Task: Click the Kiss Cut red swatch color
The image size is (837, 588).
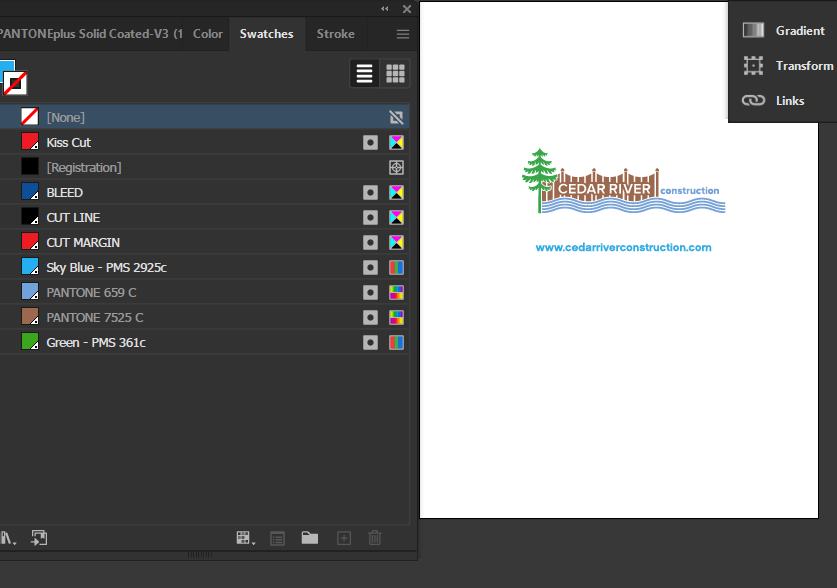Action: (30, 142)
